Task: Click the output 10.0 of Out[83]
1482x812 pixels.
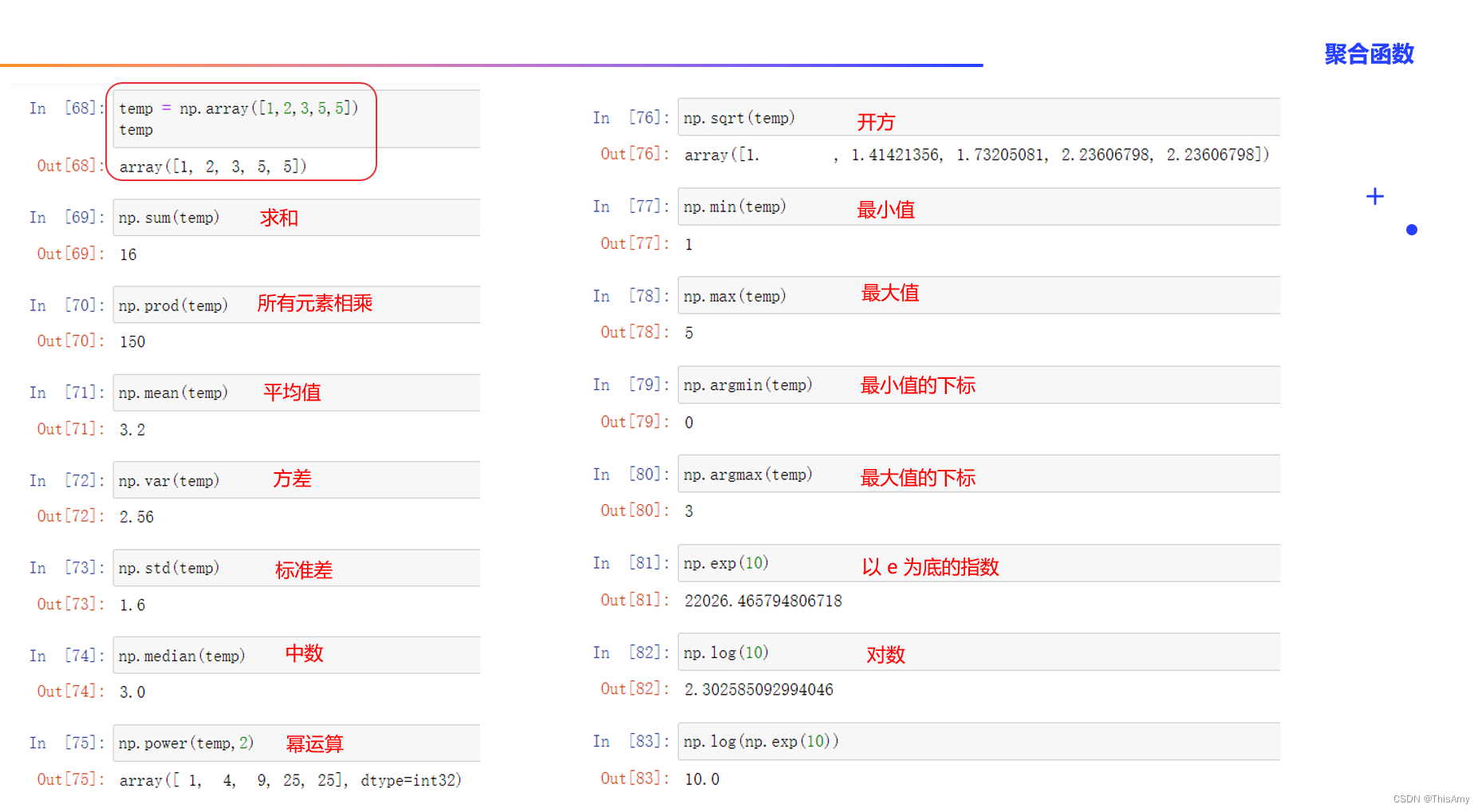Action: pos(702,778)
